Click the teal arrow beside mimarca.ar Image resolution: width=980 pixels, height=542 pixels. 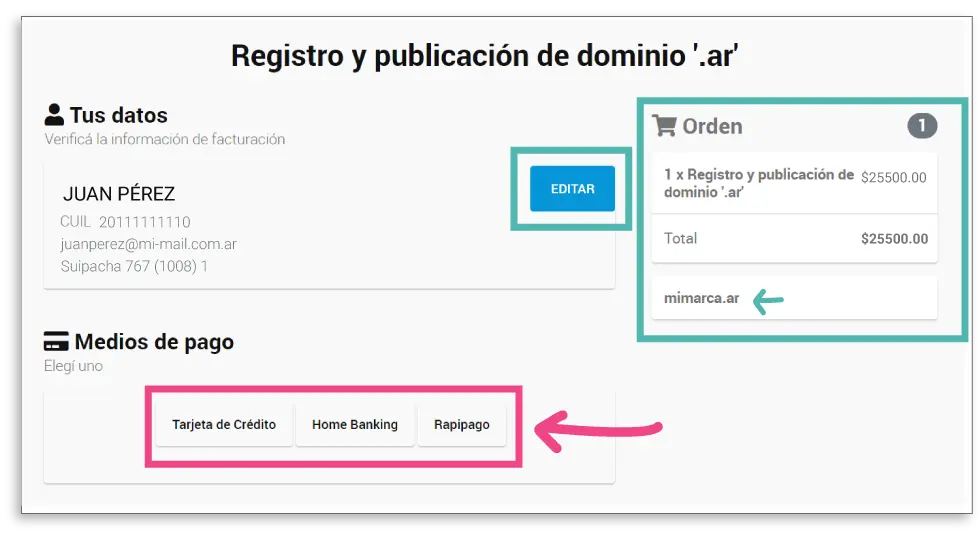coord(768,299)
